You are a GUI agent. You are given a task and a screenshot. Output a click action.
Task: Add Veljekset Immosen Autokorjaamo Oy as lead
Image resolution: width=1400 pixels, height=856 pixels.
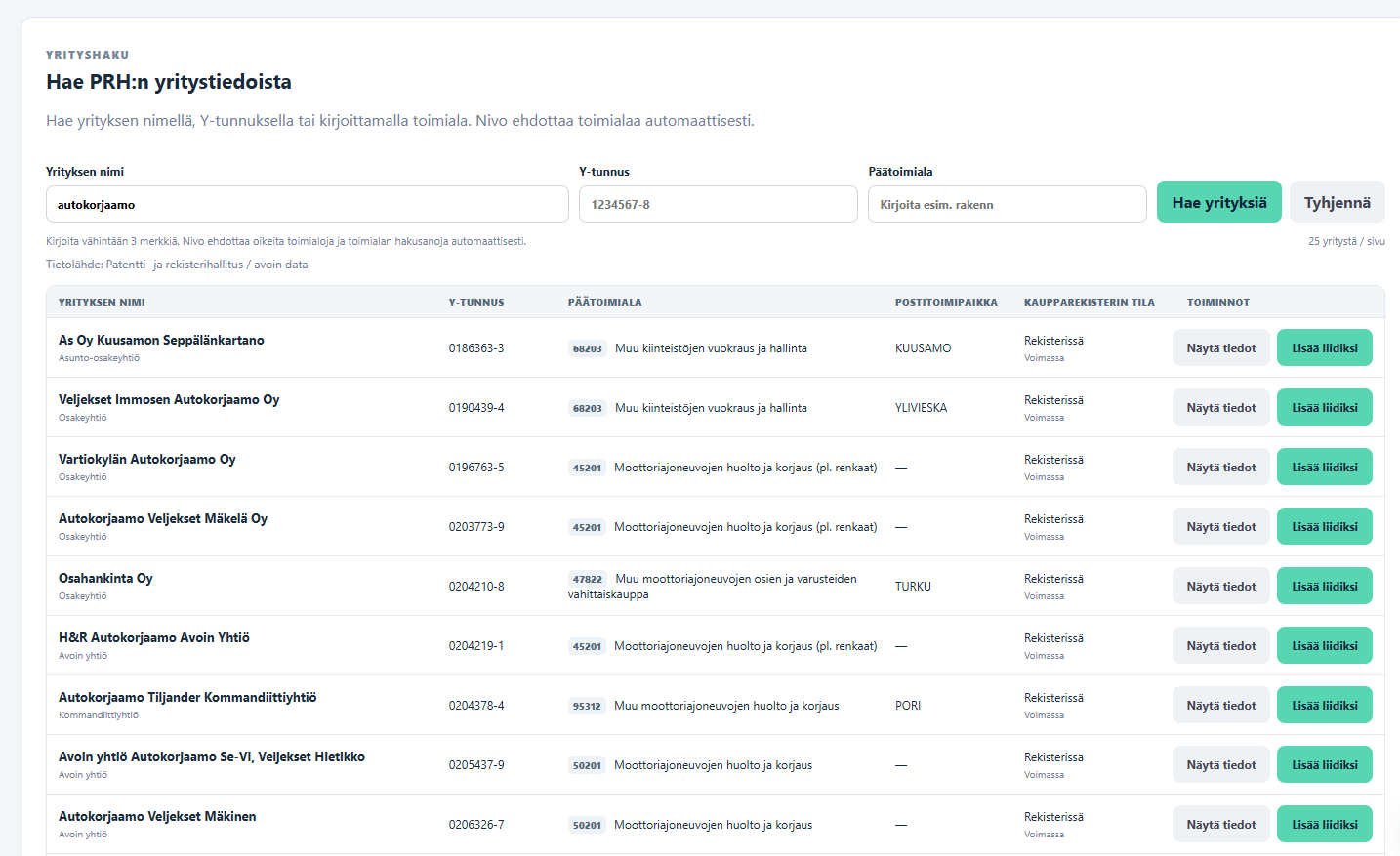click(1325, 407)
